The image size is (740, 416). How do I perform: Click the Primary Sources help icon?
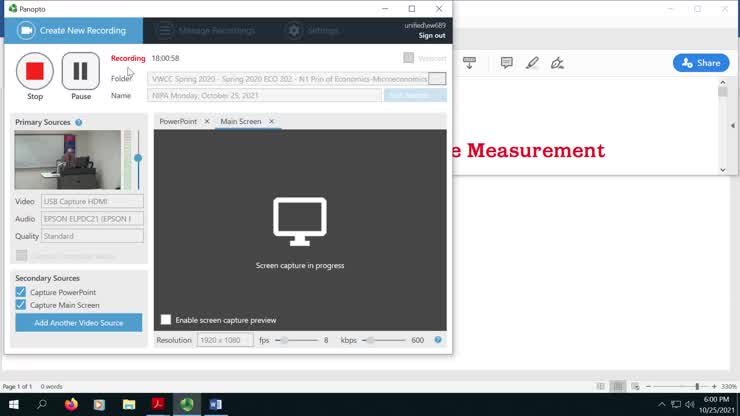click(x=79, y=122)
